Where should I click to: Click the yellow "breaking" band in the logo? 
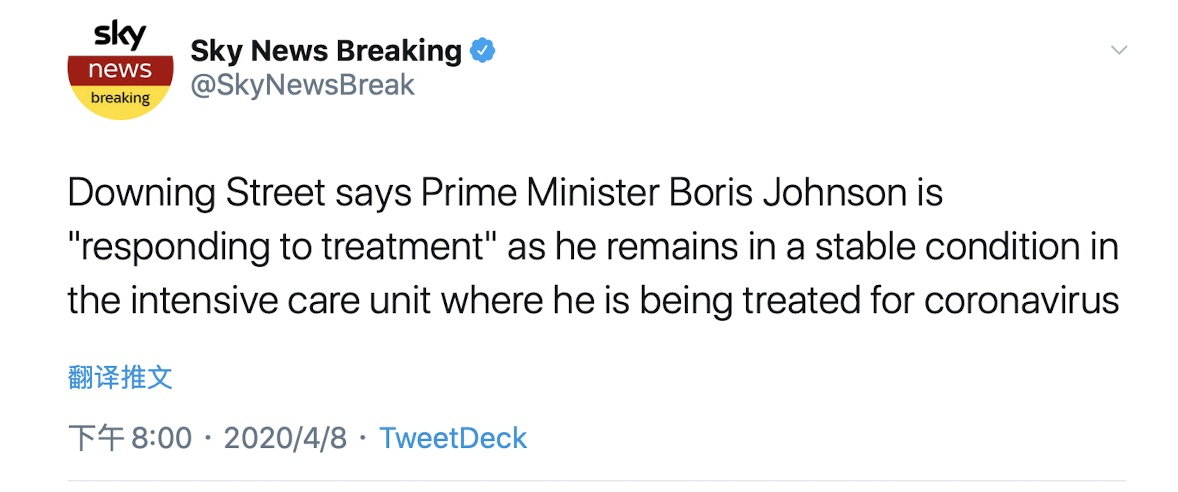click(x=120, y=98)
